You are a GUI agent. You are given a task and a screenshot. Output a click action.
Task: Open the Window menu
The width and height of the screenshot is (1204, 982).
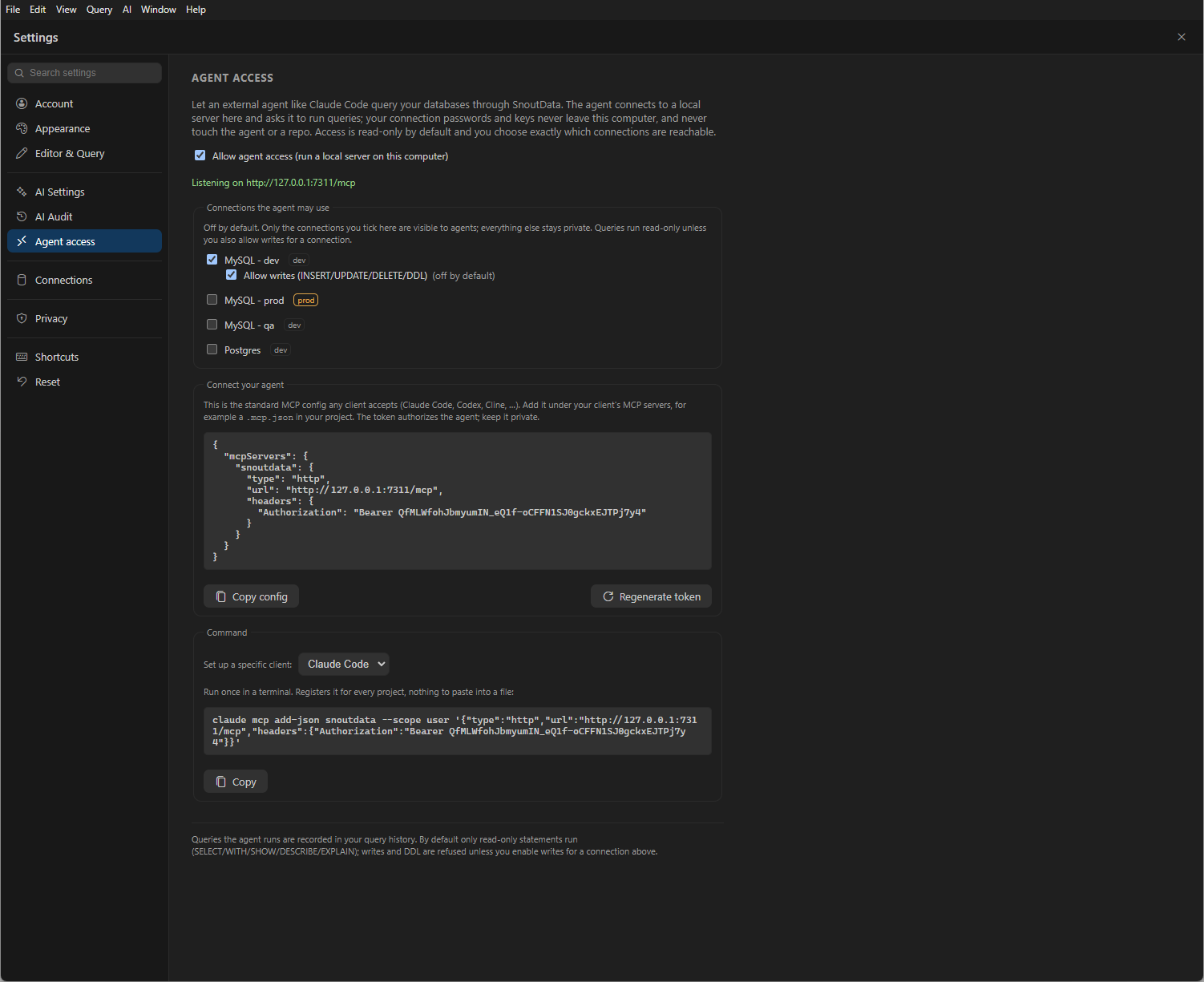click(159, 10)
